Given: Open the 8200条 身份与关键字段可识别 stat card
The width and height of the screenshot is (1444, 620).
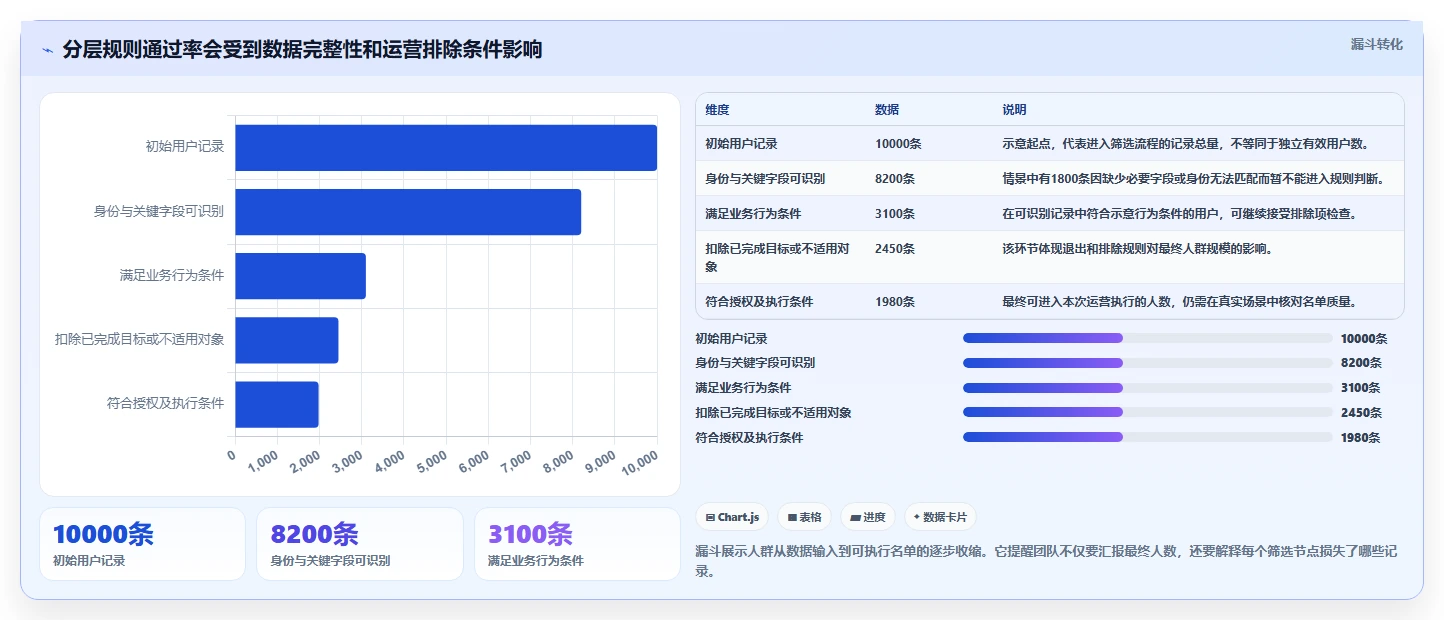Looking at the screenshot, I should click(360, 544).
